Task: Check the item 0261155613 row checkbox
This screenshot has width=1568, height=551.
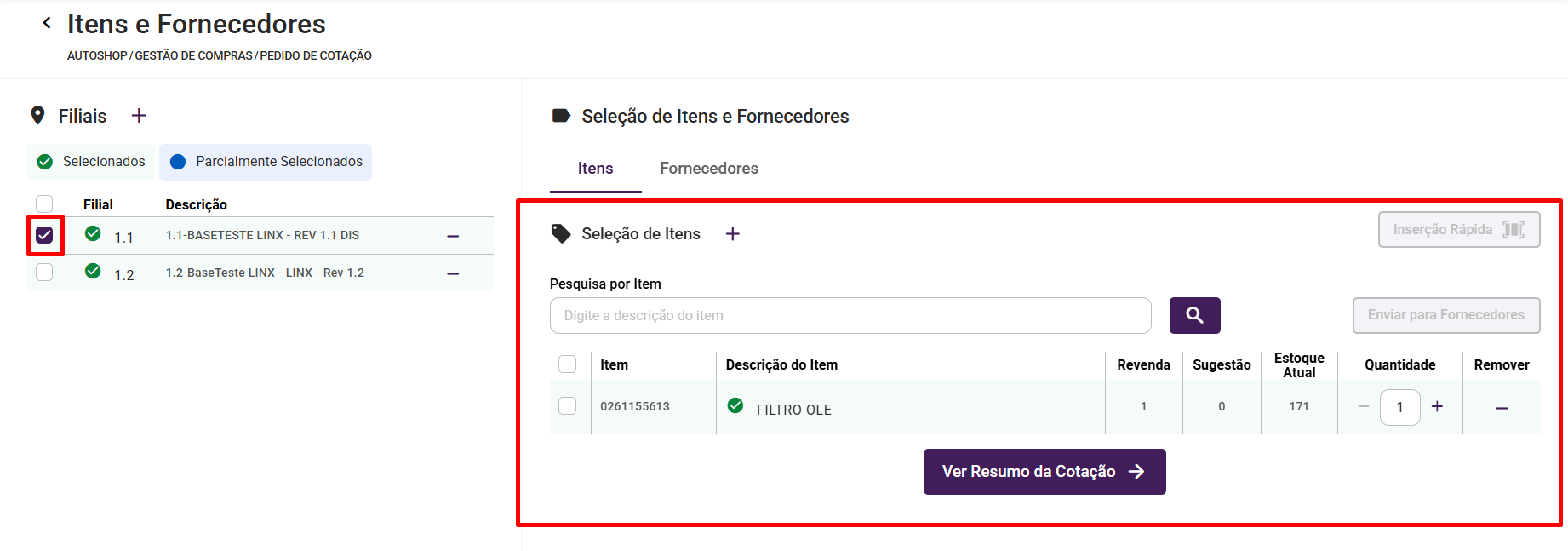Action: click(x=567, y=405)
